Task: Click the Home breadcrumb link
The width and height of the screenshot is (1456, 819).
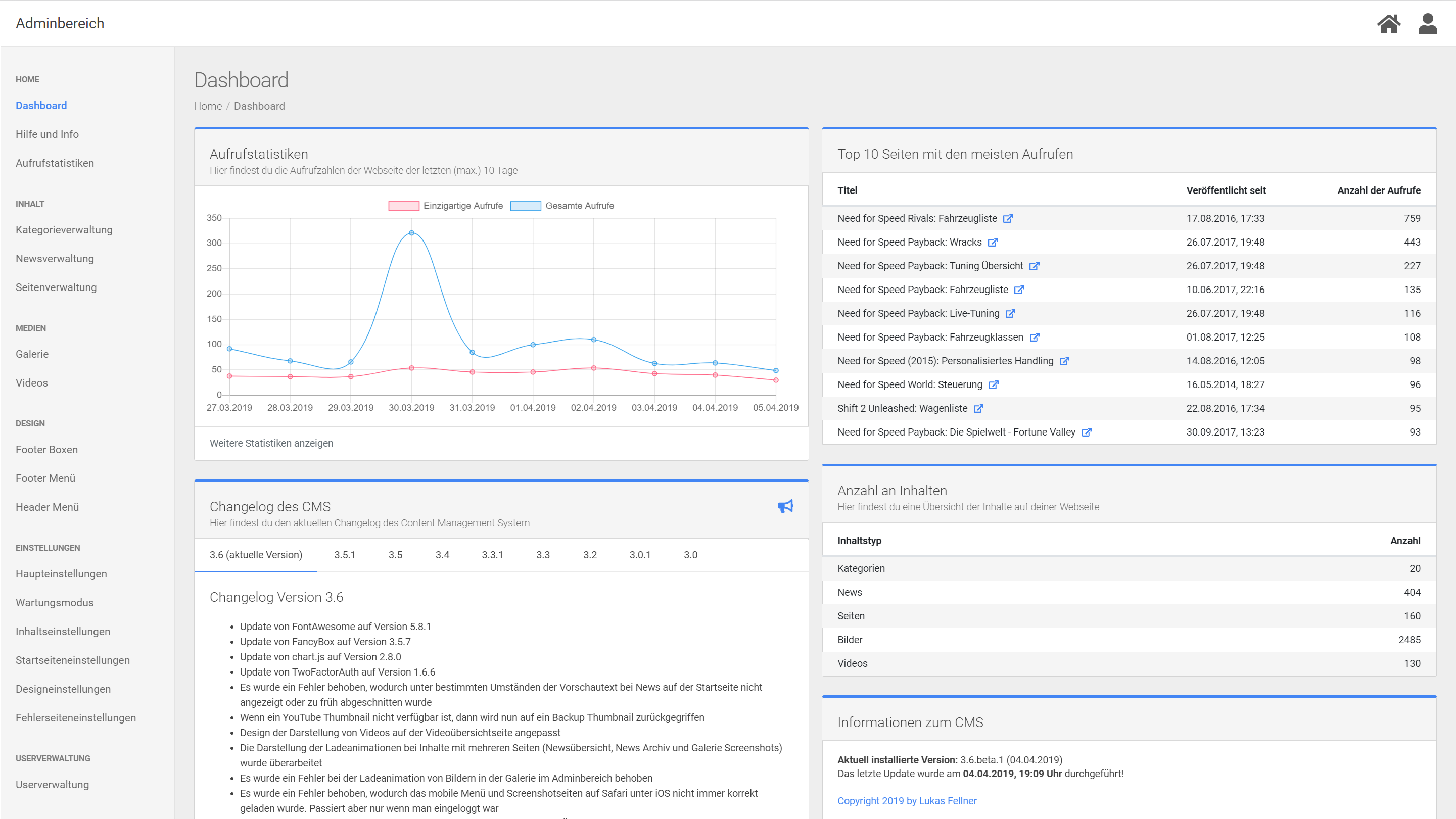Action: pyautogui.click(x=207, y=106)
